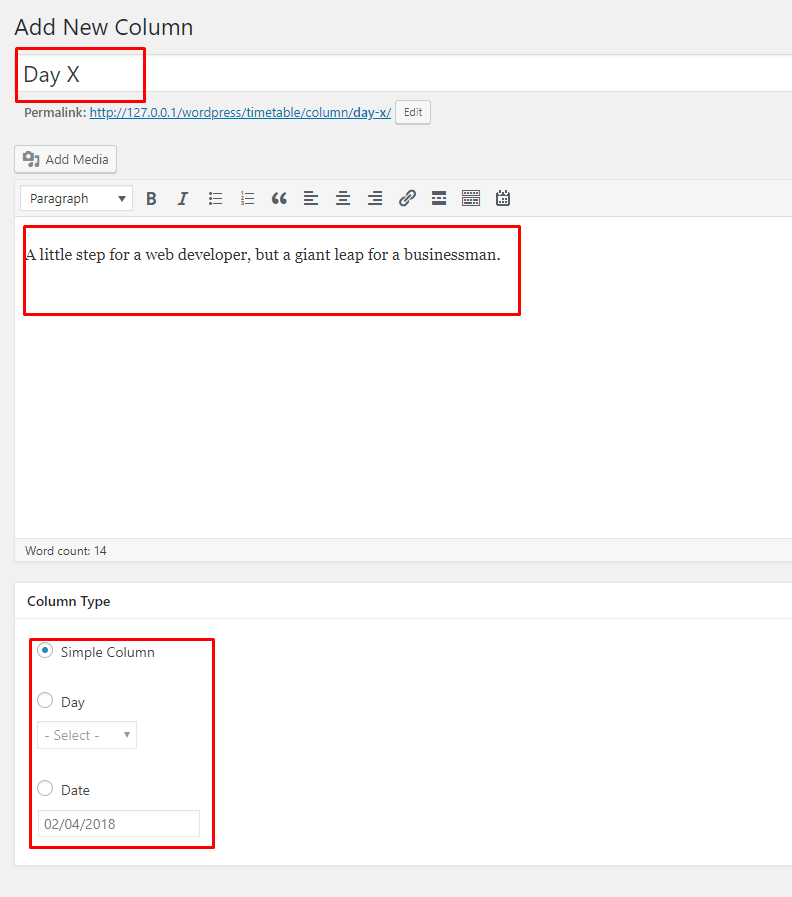The image size is (792, 897).
Task: Open the Paragraph format dropdown
Action: tap(76, 199)
